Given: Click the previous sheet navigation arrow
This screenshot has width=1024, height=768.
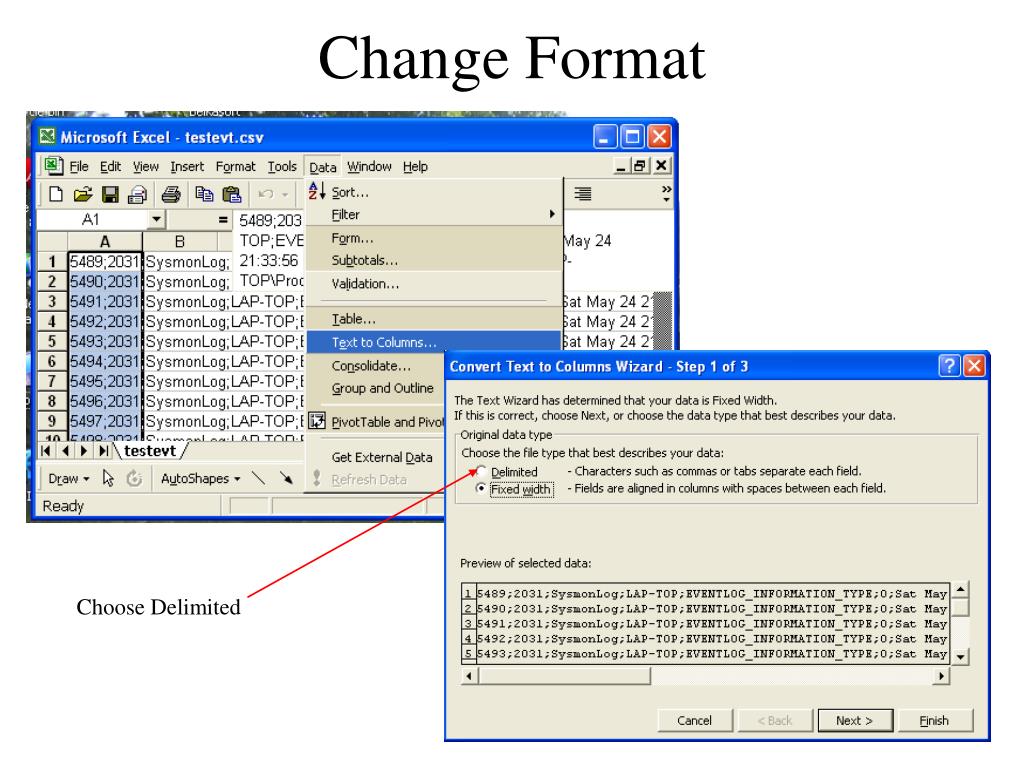Looking at the screenshot, I should pos(65,451).
